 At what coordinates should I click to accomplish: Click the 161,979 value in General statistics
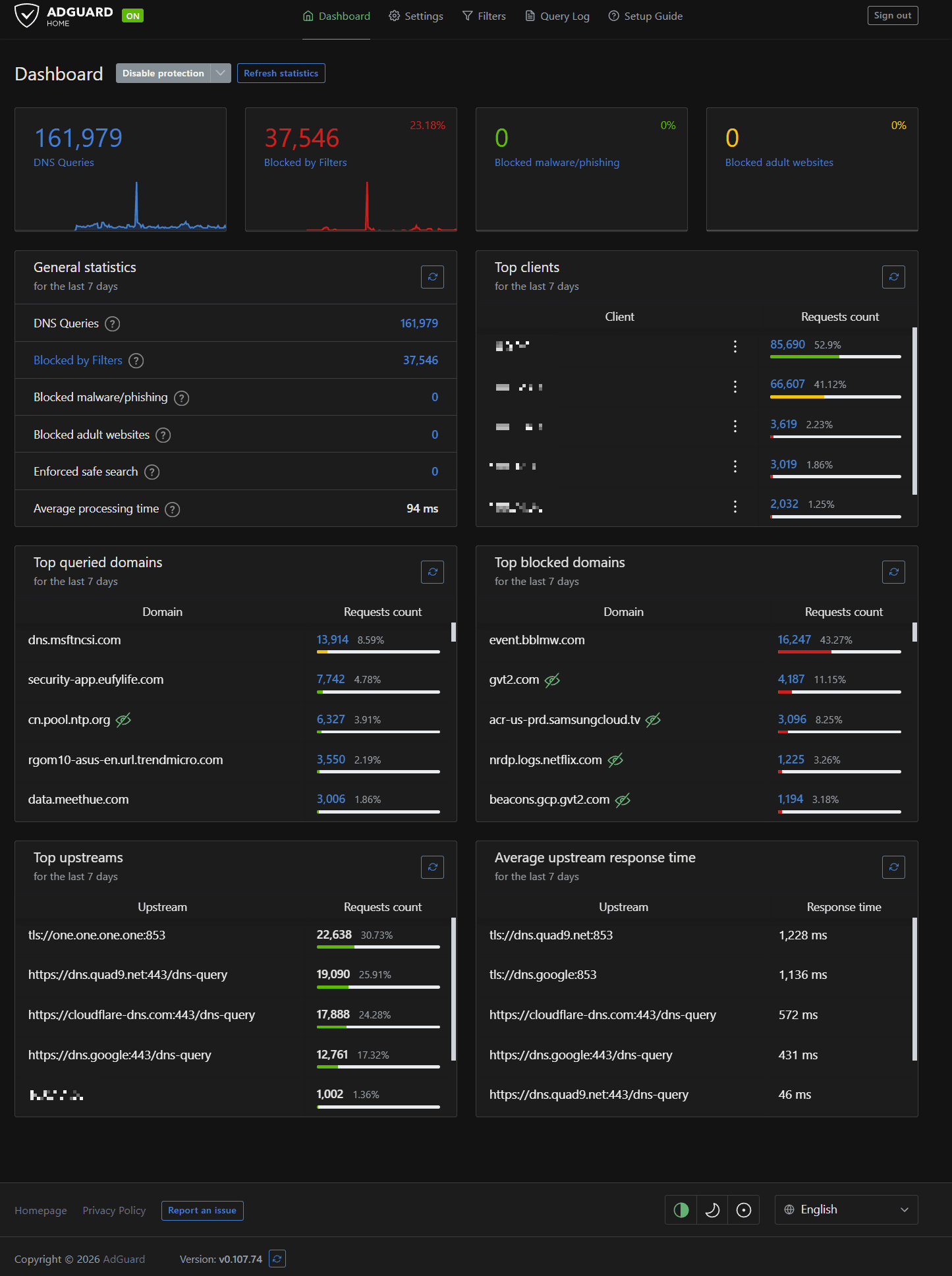(419, 323)
